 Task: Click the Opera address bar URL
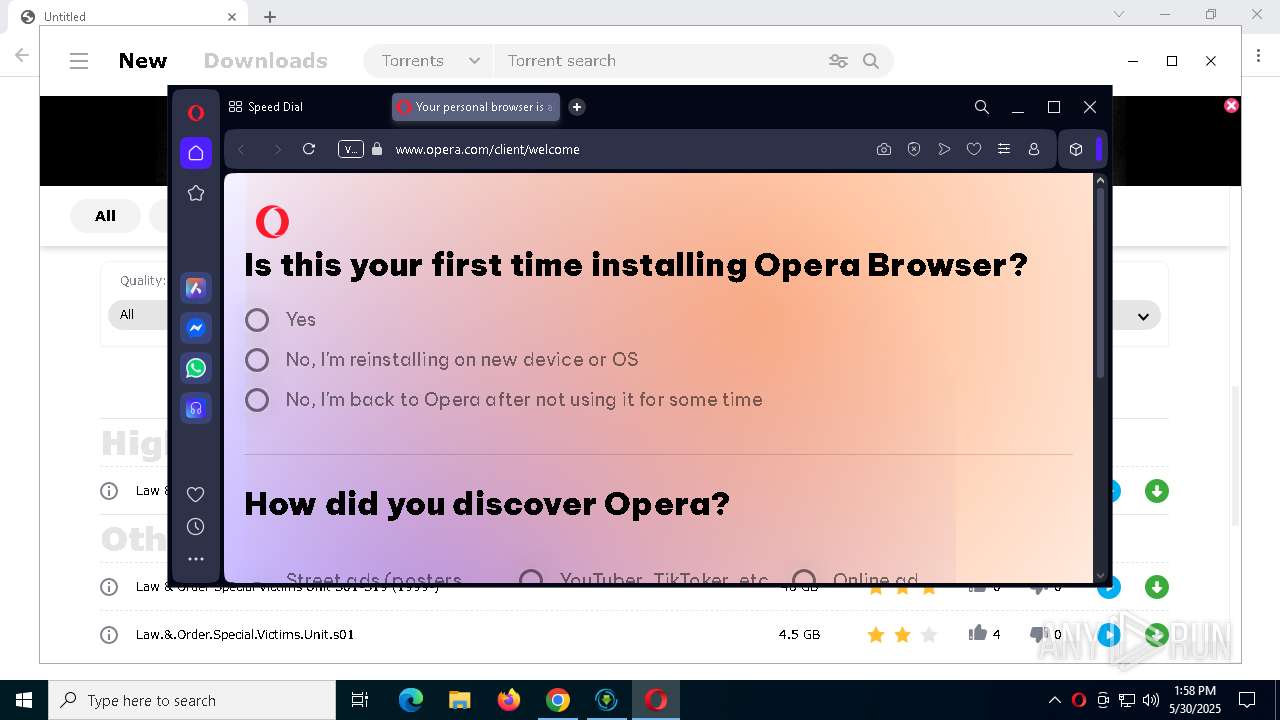pyautogui.click(x=487, y=149)
